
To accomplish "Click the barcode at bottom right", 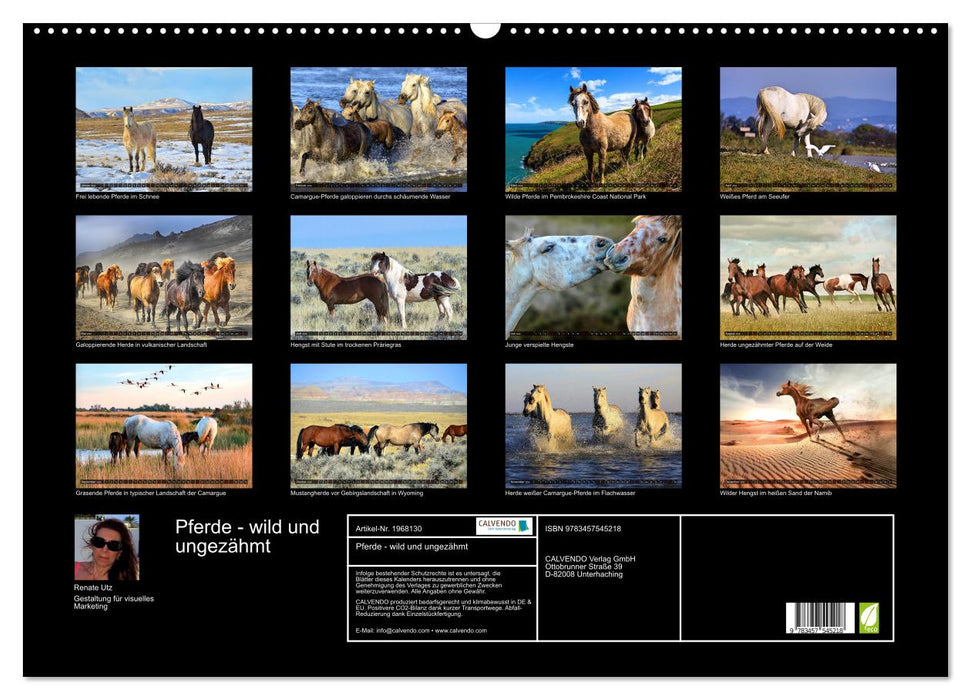I will (820, 618).
